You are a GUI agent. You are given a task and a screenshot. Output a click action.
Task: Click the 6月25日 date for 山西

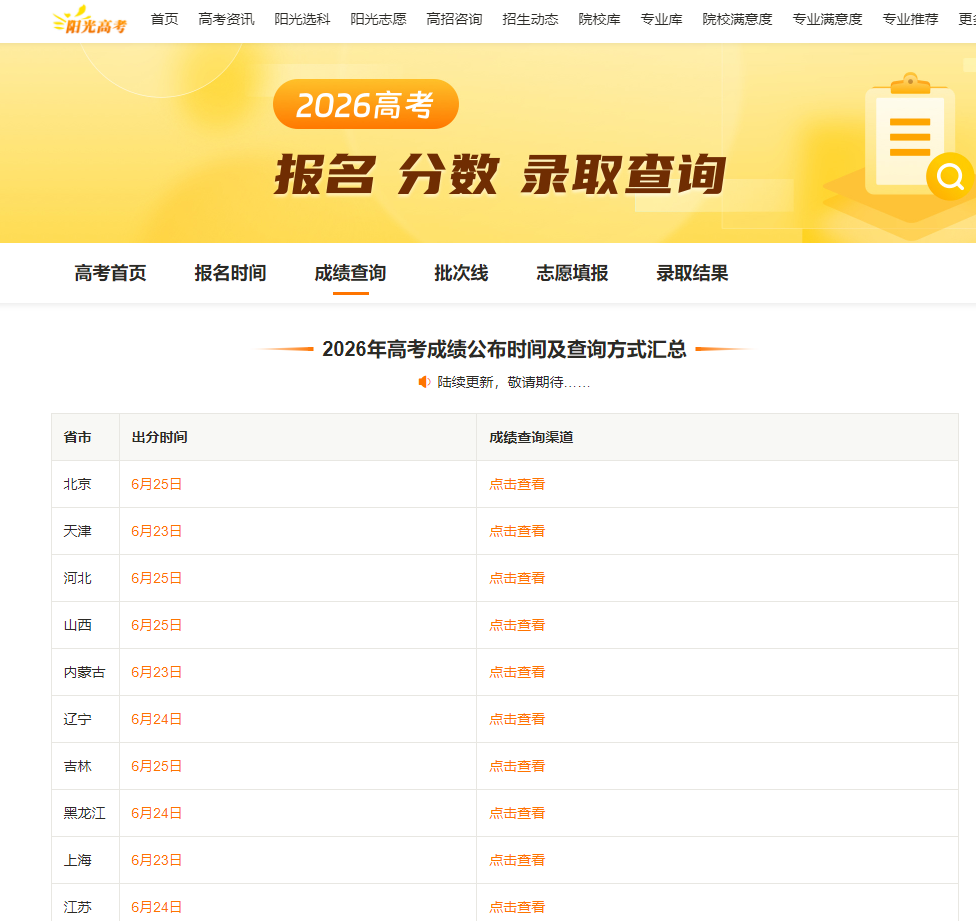tap(156, 625)
